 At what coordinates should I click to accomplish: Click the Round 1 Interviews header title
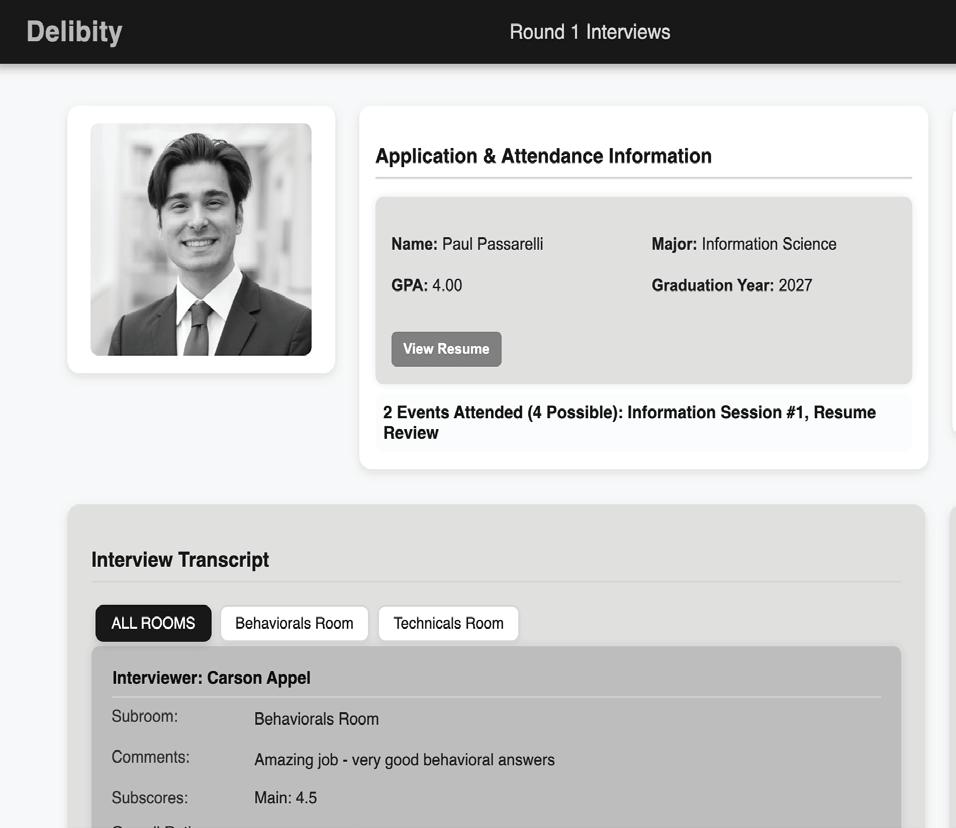click(590, 32)
